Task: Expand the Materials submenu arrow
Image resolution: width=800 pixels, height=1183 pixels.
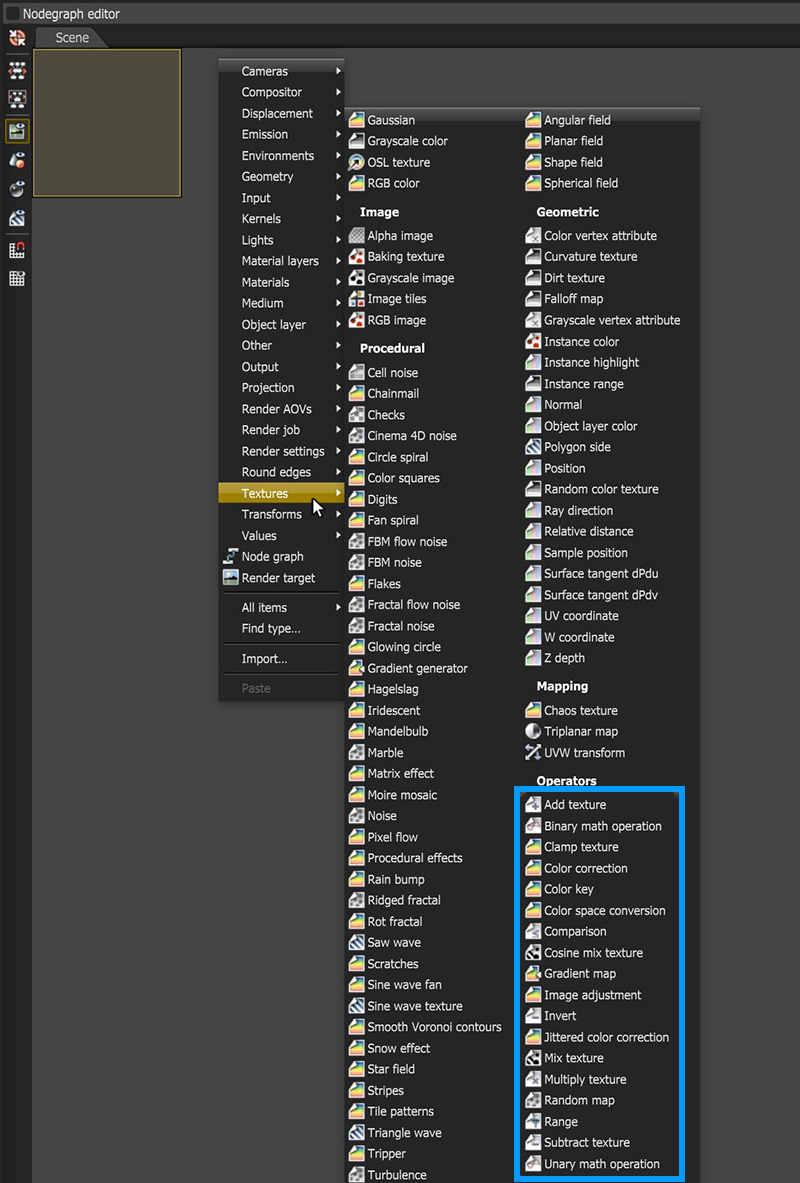Action: pyautogui.click(x=338, y=282)
